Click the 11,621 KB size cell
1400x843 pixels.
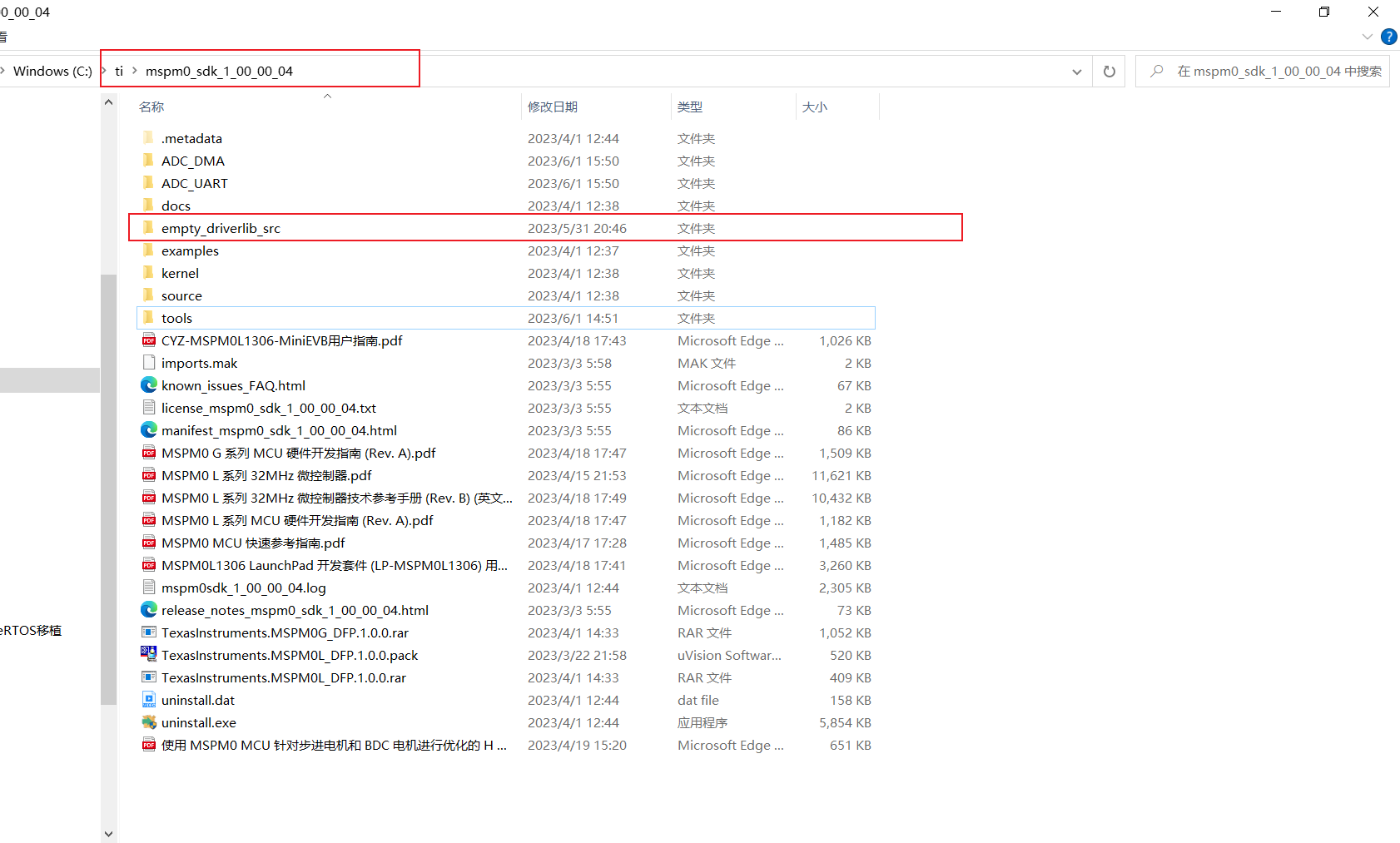point(841,475)
